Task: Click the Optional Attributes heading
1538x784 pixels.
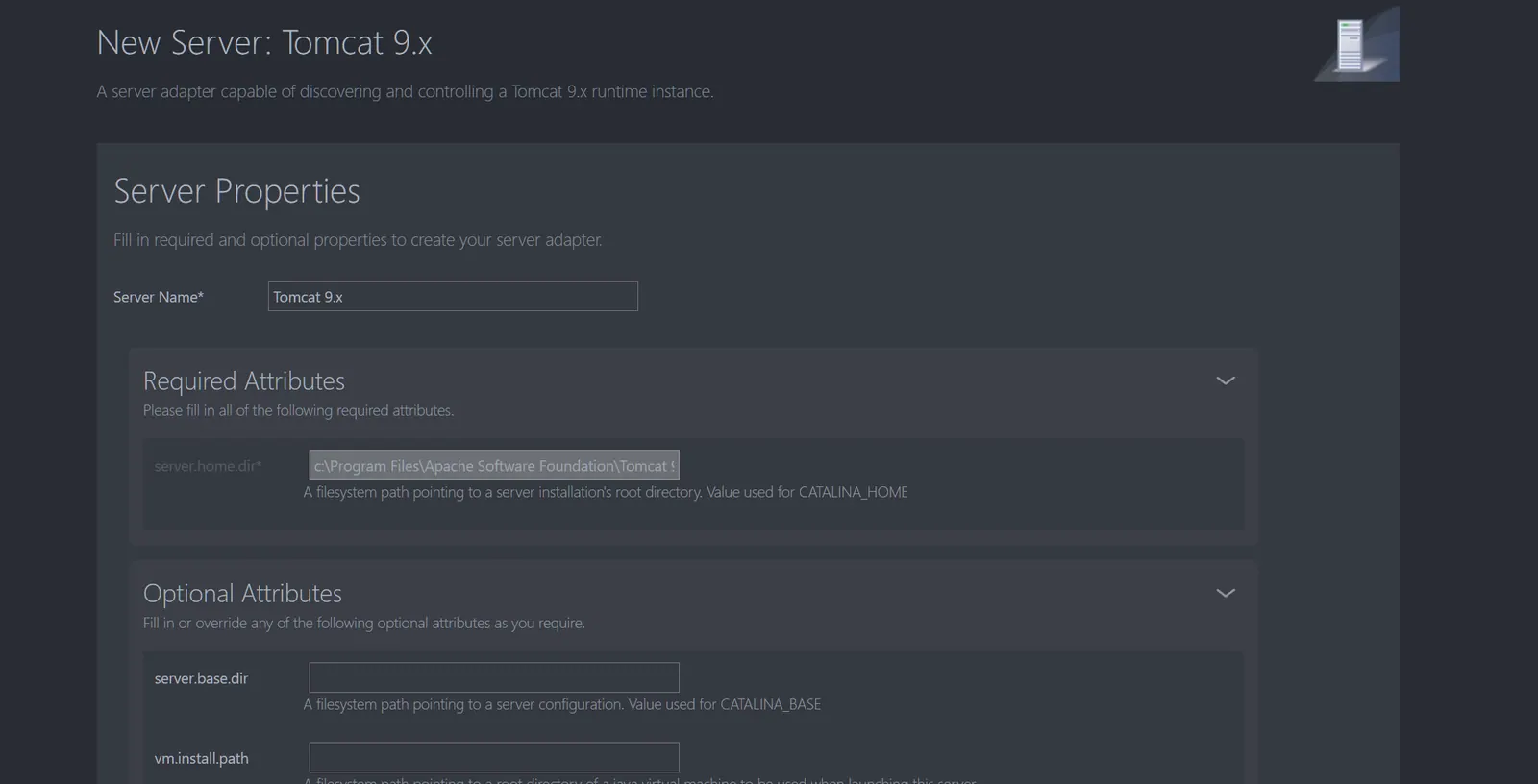Action: (x=242, y=593)
